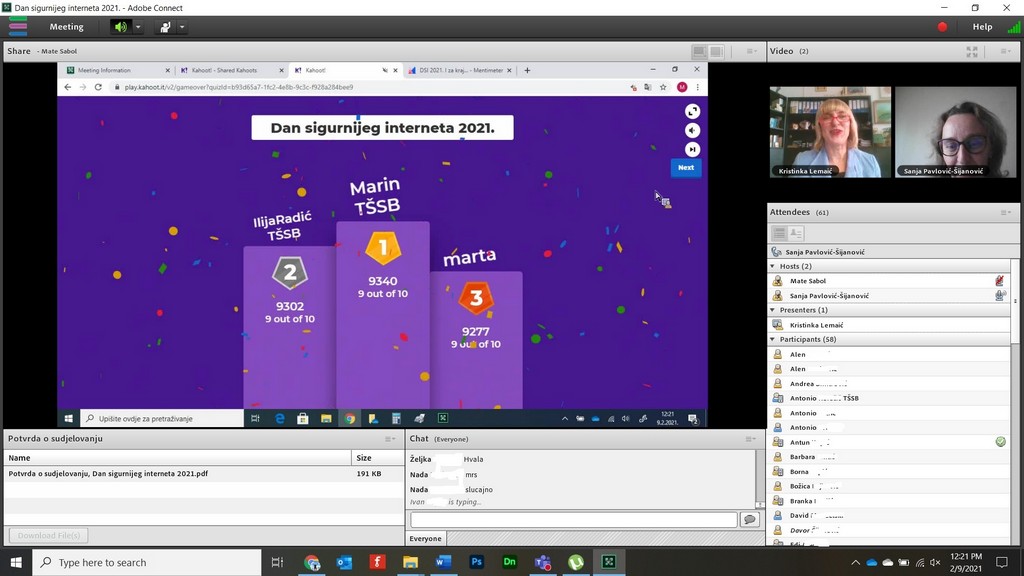Click the Download File(s) button
Viewport: 1024px width, 576px height.
pyautogui.click(x=49, y=535)
